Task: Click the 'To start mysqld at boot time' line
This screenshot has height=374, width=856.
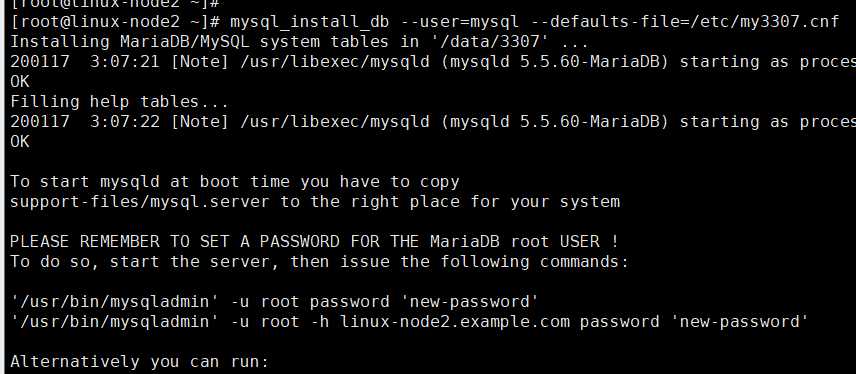Action: pyautogui.click(x=235, y=181)
